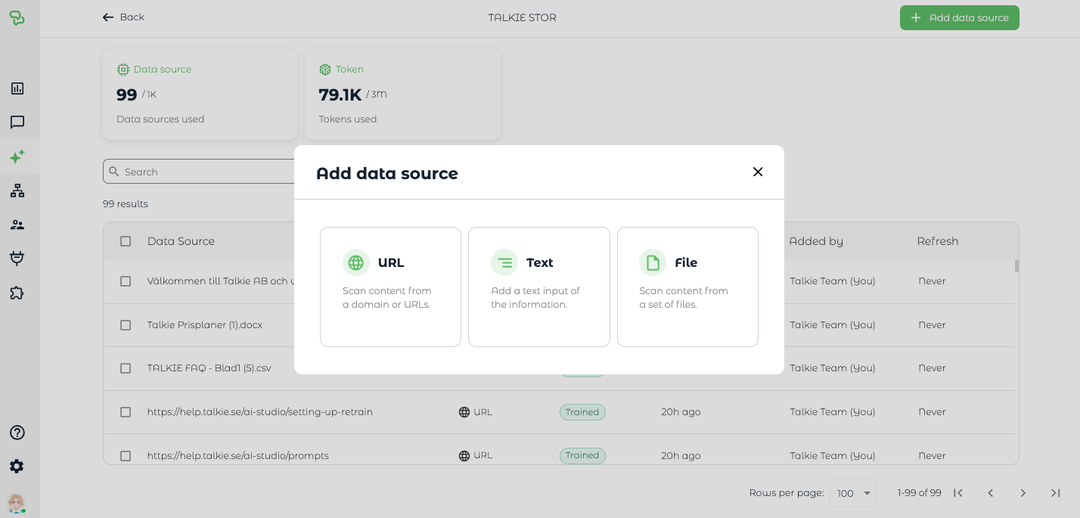Go to previous page of results

[x=990, y=493]
